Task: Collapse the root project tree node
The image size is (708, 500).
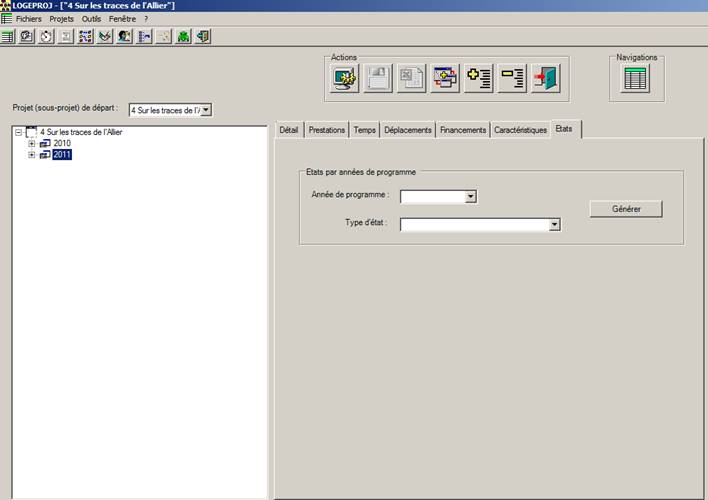Action: pyautogui.click(x=18, y=132)
